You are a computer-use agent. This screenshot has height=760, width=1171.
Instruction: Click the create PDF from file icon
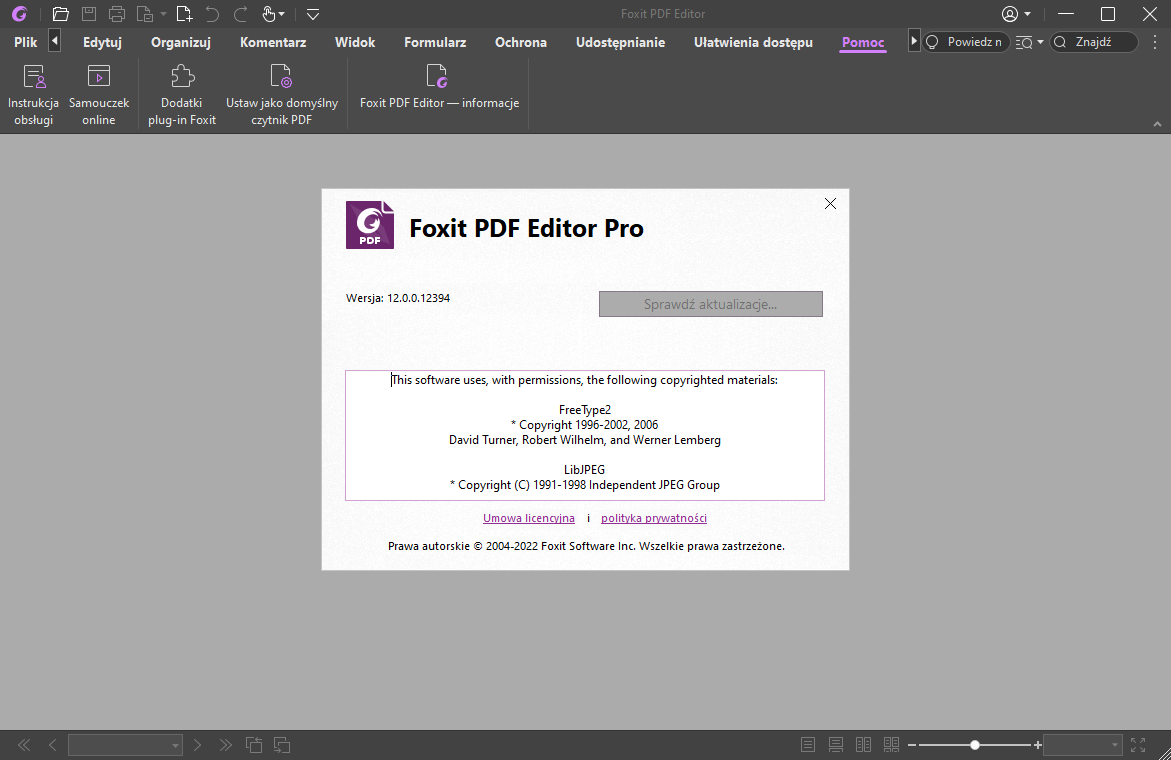[145, 13]
